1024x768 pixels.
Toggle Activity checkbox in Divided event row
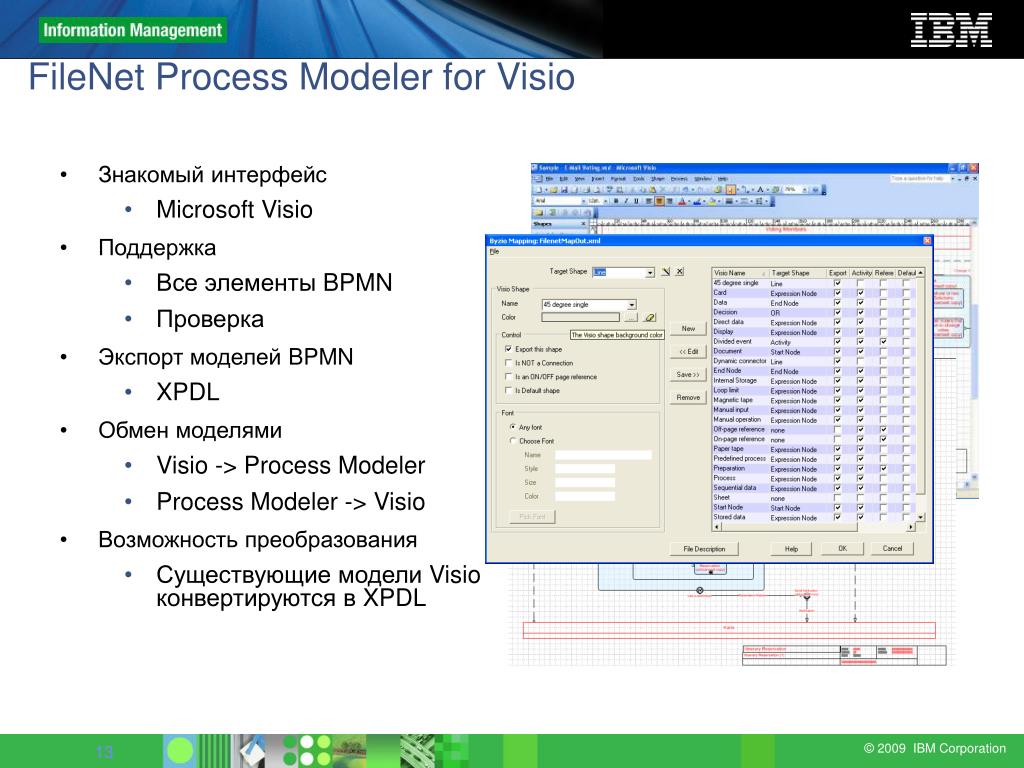click(860, 342)
